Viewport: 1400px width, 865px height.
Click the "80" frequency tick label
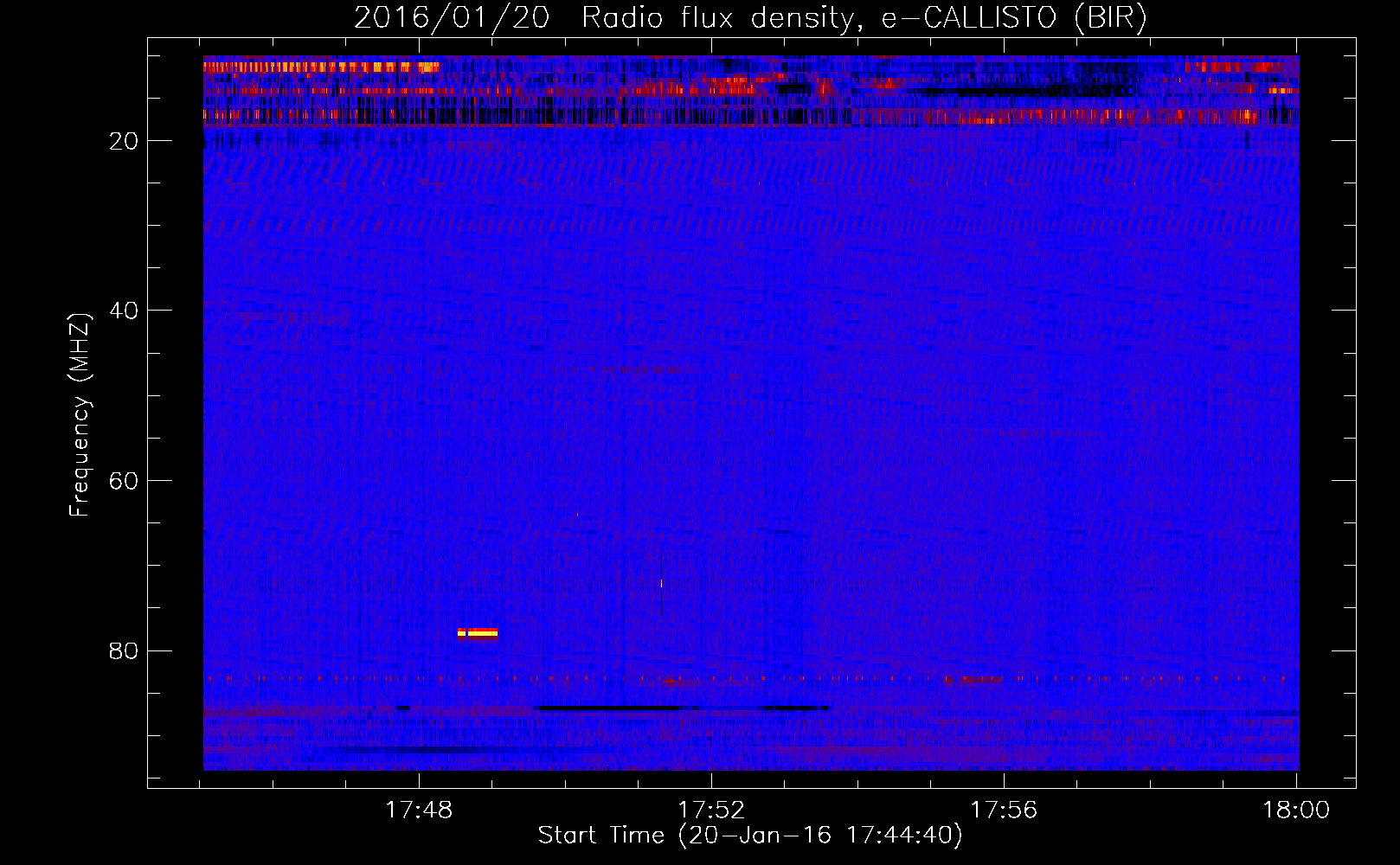click(124, 650)
